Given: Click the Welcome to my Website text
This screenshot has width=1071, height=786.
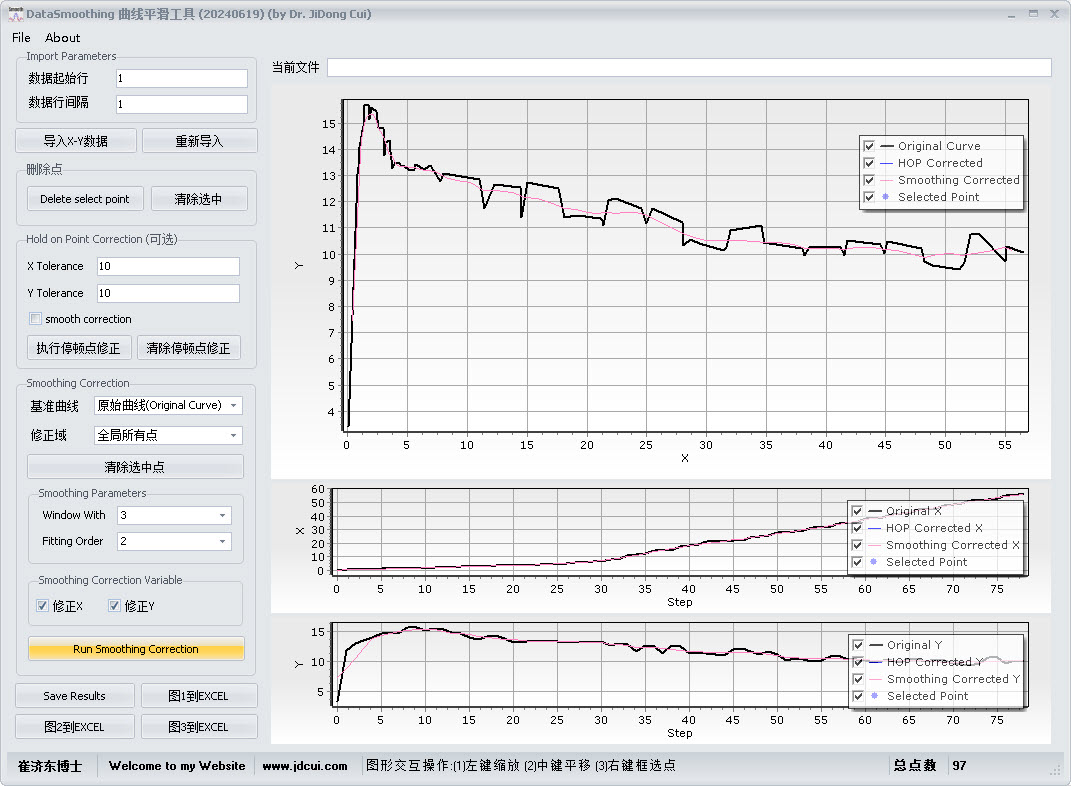Looking at the screenshot, I should [177, 766].
